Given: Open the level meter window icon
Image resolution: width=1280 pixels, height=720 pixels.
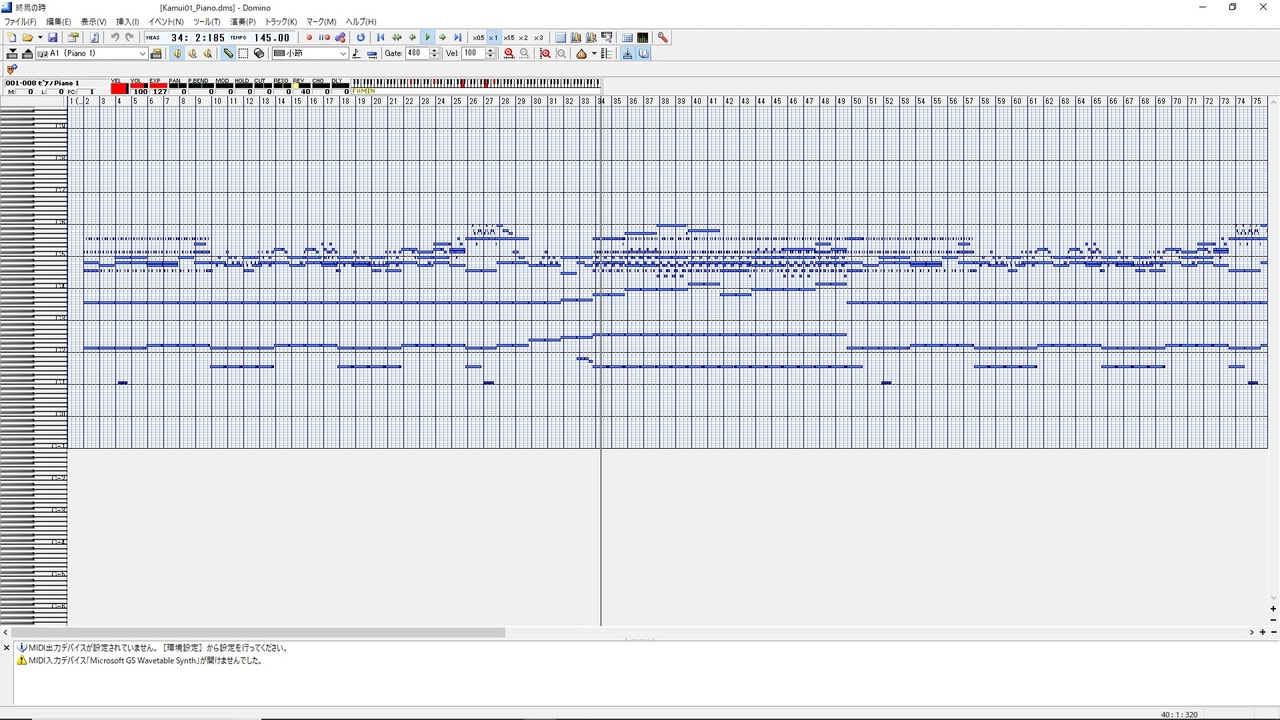Looking at the screenshot, I should (643, 37).
